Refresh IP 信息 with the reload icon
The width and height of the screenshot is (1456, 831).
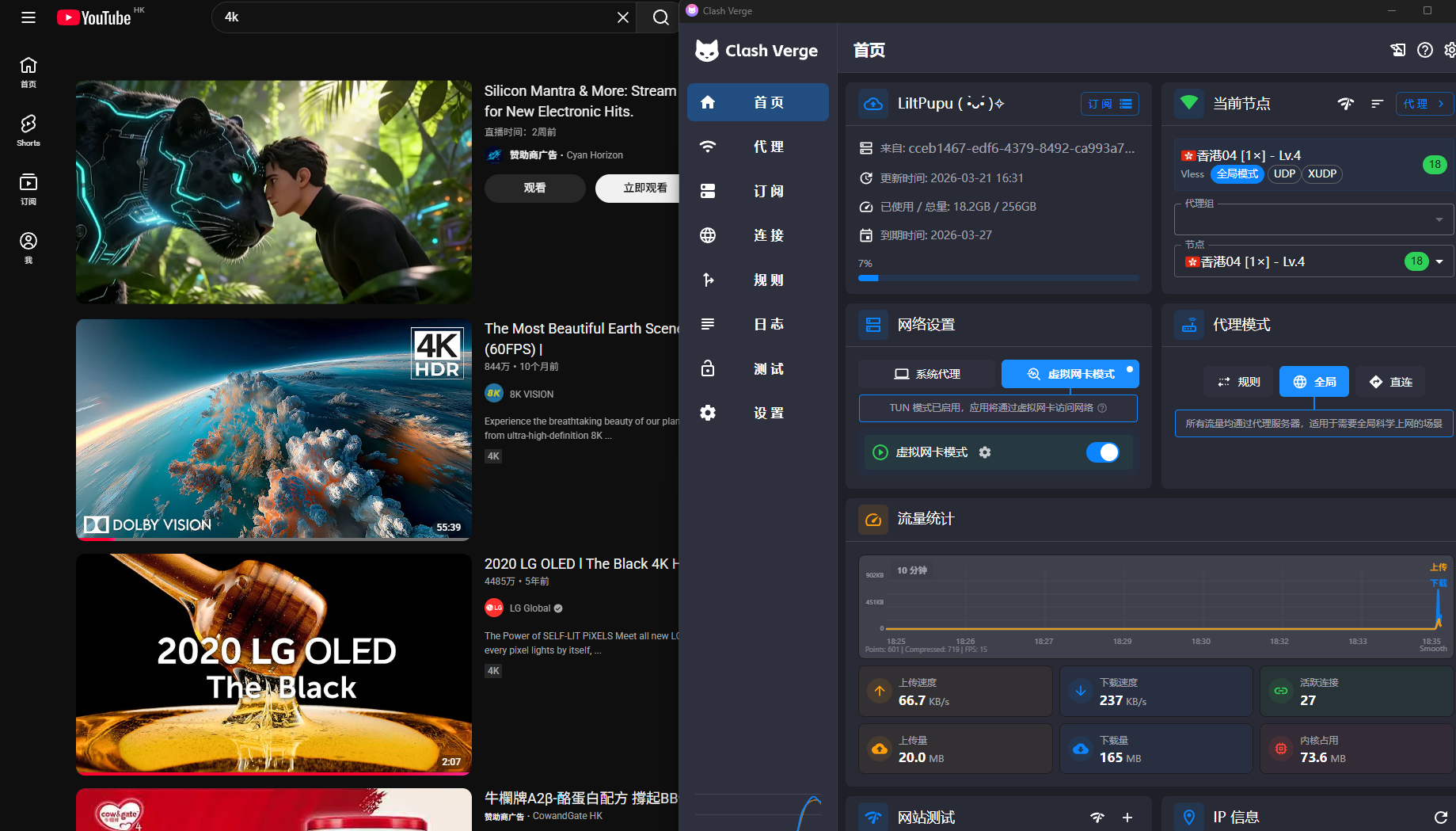click(x=1440, y=817)
